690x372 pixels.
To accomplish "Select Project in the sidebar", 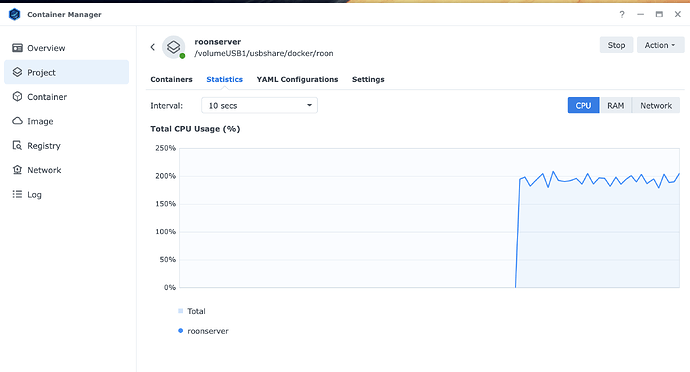I will [66, 72].
